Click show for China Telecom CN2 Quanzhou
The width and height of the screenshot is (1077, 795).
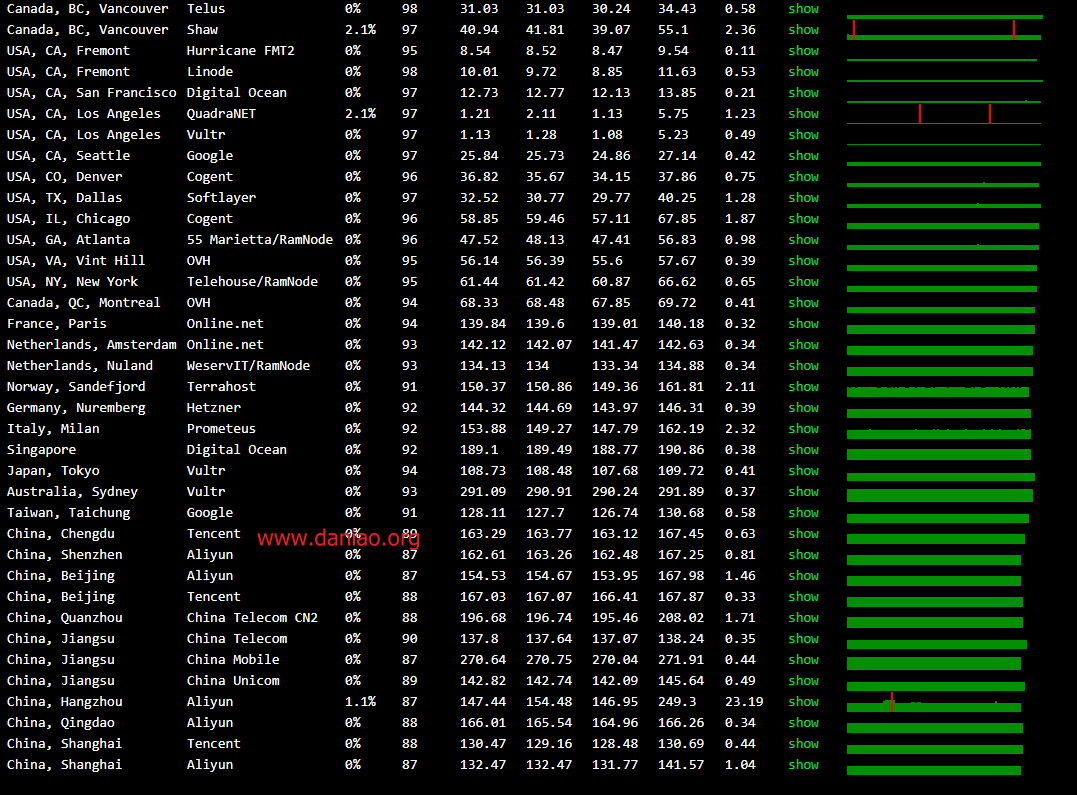(x=803, y=618)
